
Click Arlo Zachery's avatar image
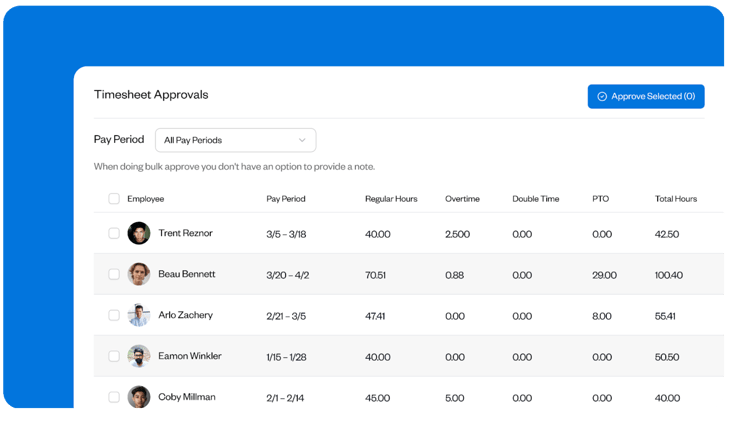click(139, 315)
